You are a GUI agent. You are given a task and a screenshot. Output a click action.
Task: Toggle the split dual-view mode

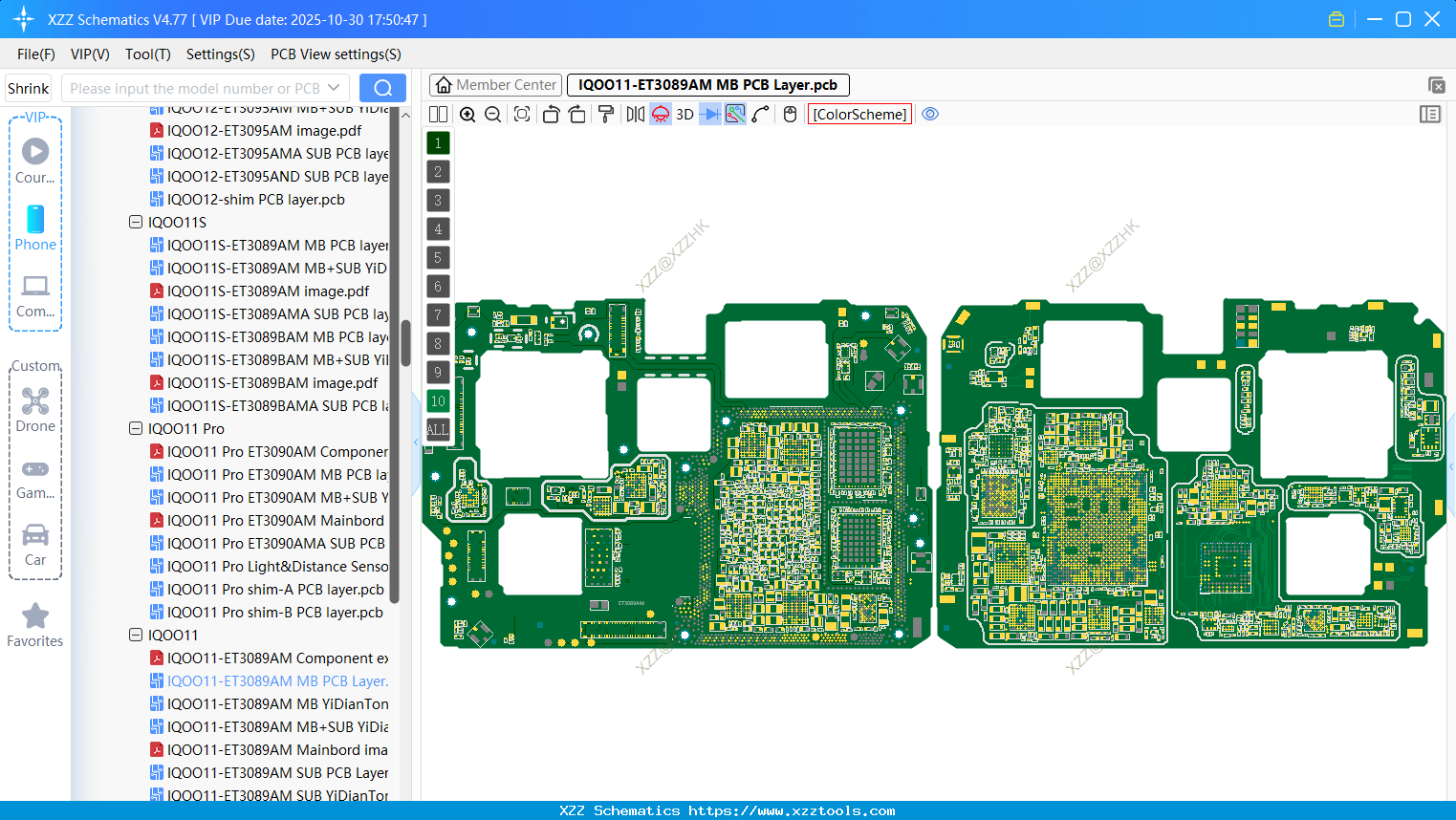click(438, 114)
